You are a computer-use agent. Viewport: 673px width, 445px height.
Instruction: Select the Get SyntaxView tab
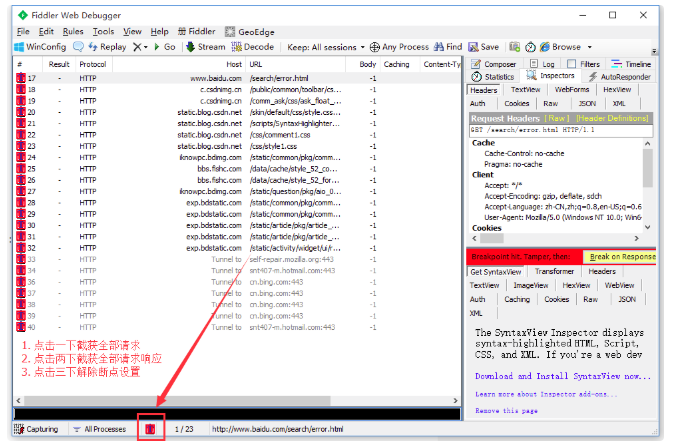(496, 272)
